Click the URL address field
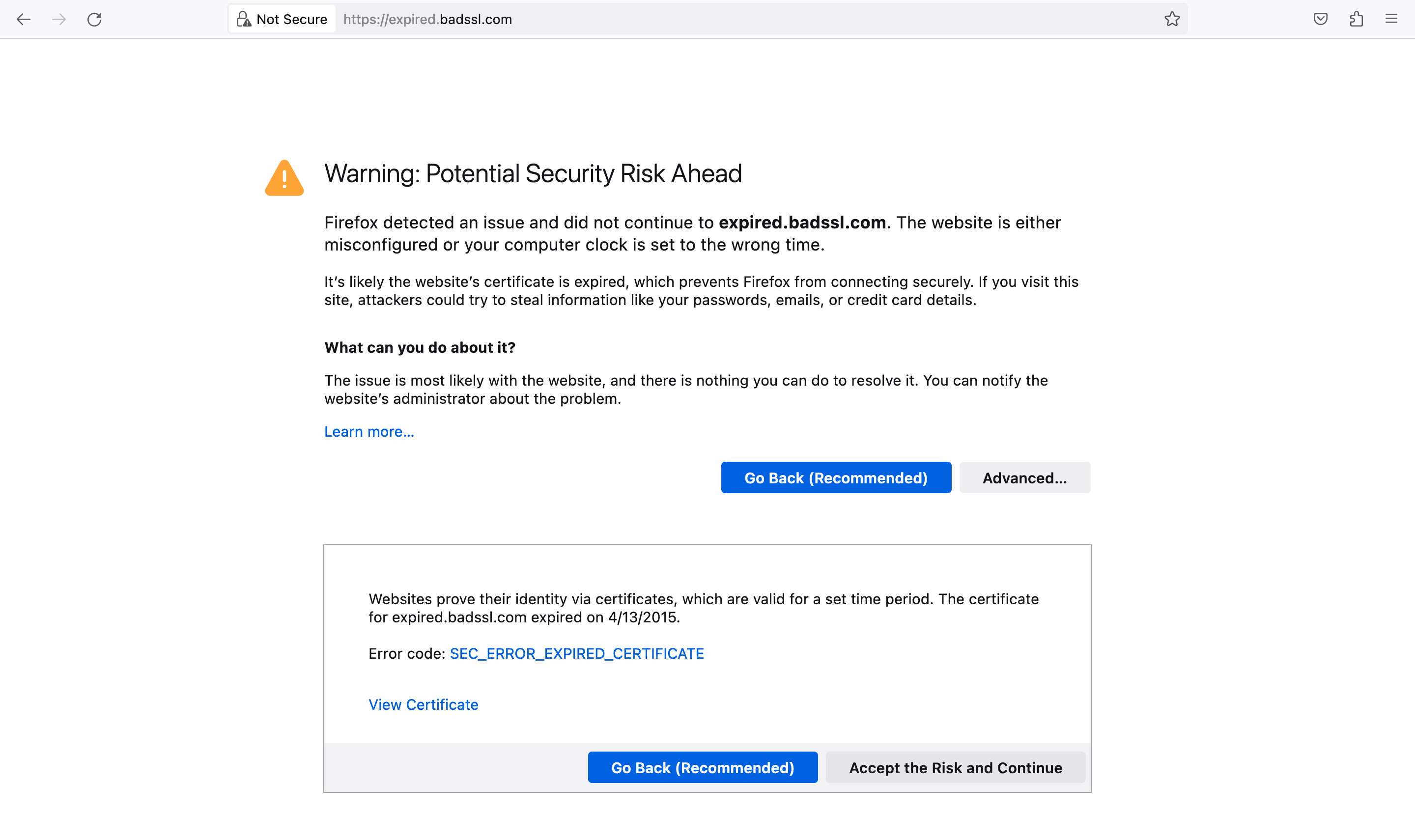Viewport: 1415px width, 840px height. point(736,19)
